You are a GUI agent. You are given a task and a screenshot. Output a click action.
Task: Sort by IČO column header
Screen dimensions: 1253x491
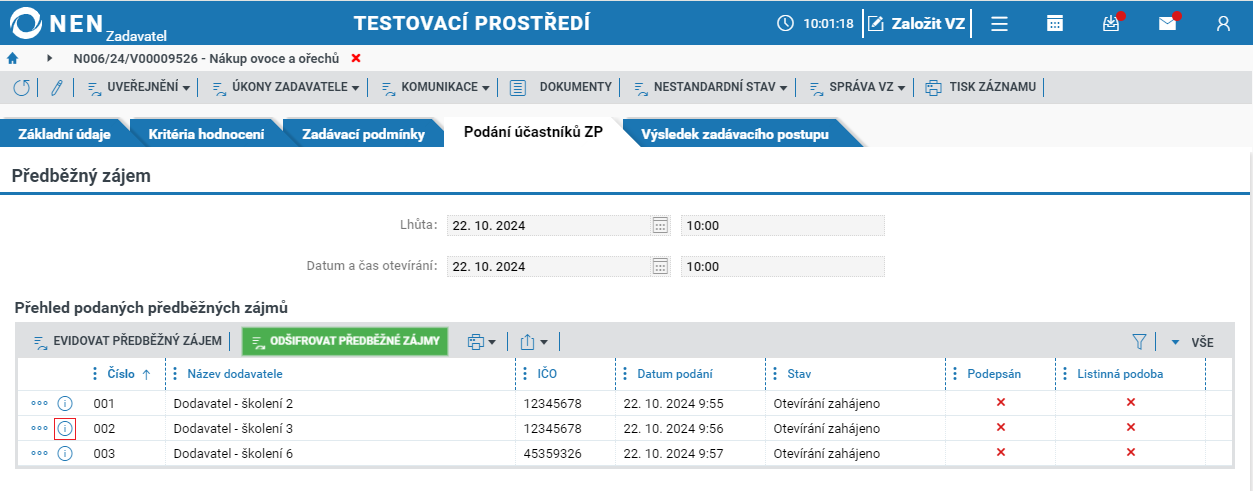click(x=547, y=374)
